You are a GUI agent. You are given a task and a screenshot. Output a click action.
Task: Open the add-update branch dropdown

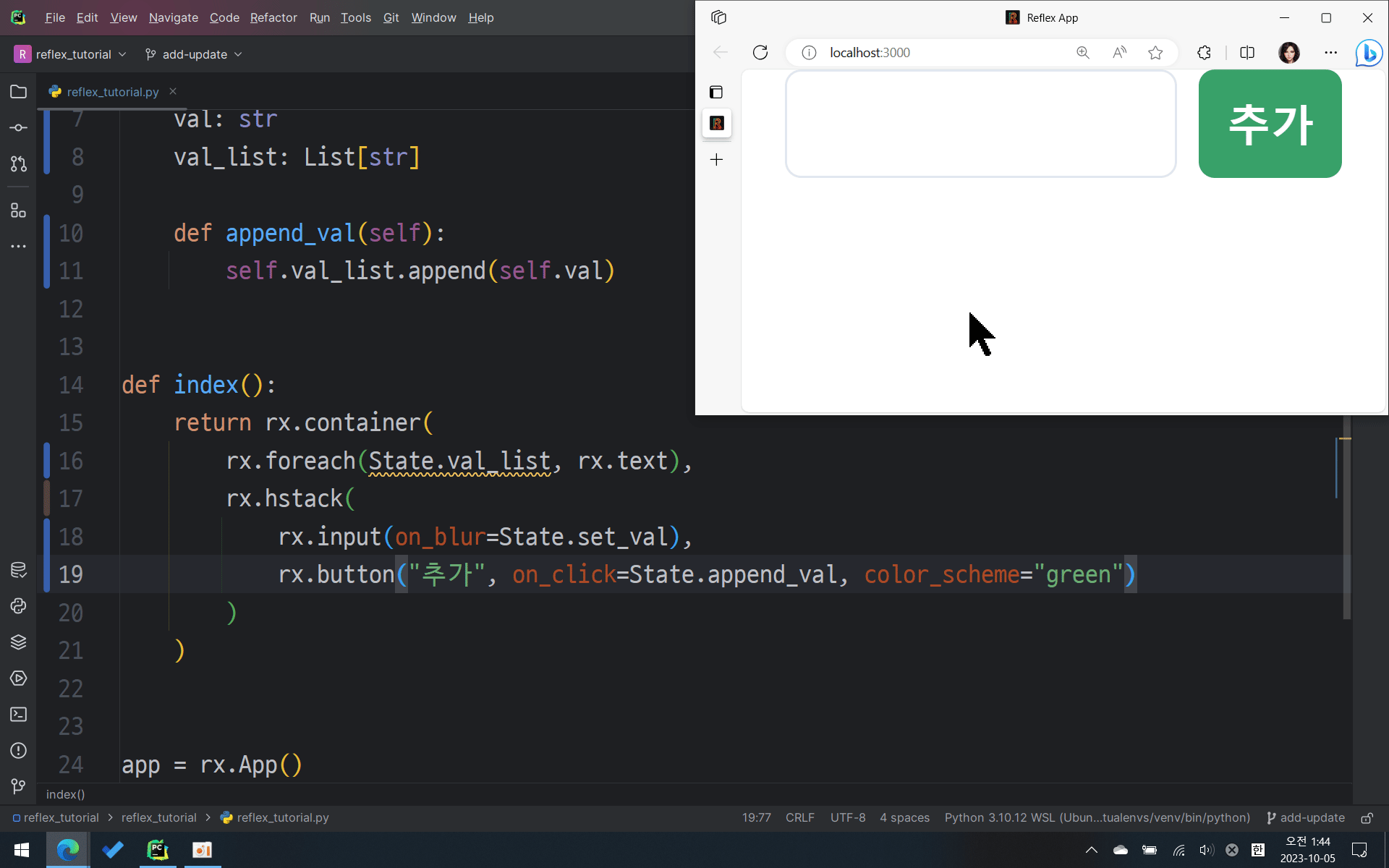point(194,54)
